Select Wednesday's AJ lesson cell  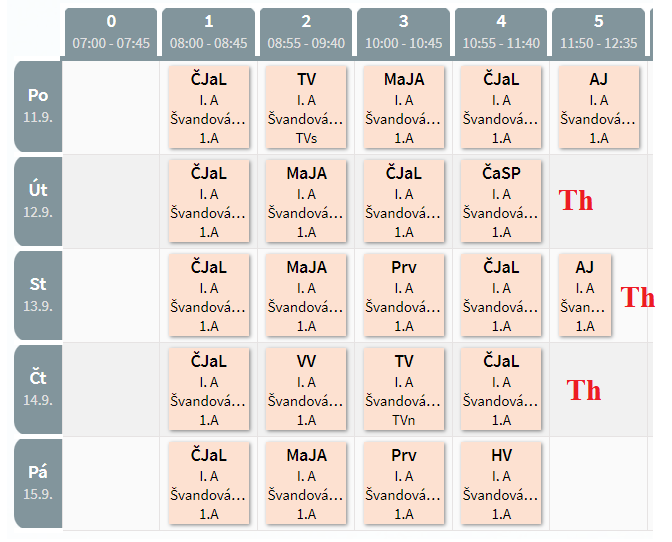coord(585,296)
